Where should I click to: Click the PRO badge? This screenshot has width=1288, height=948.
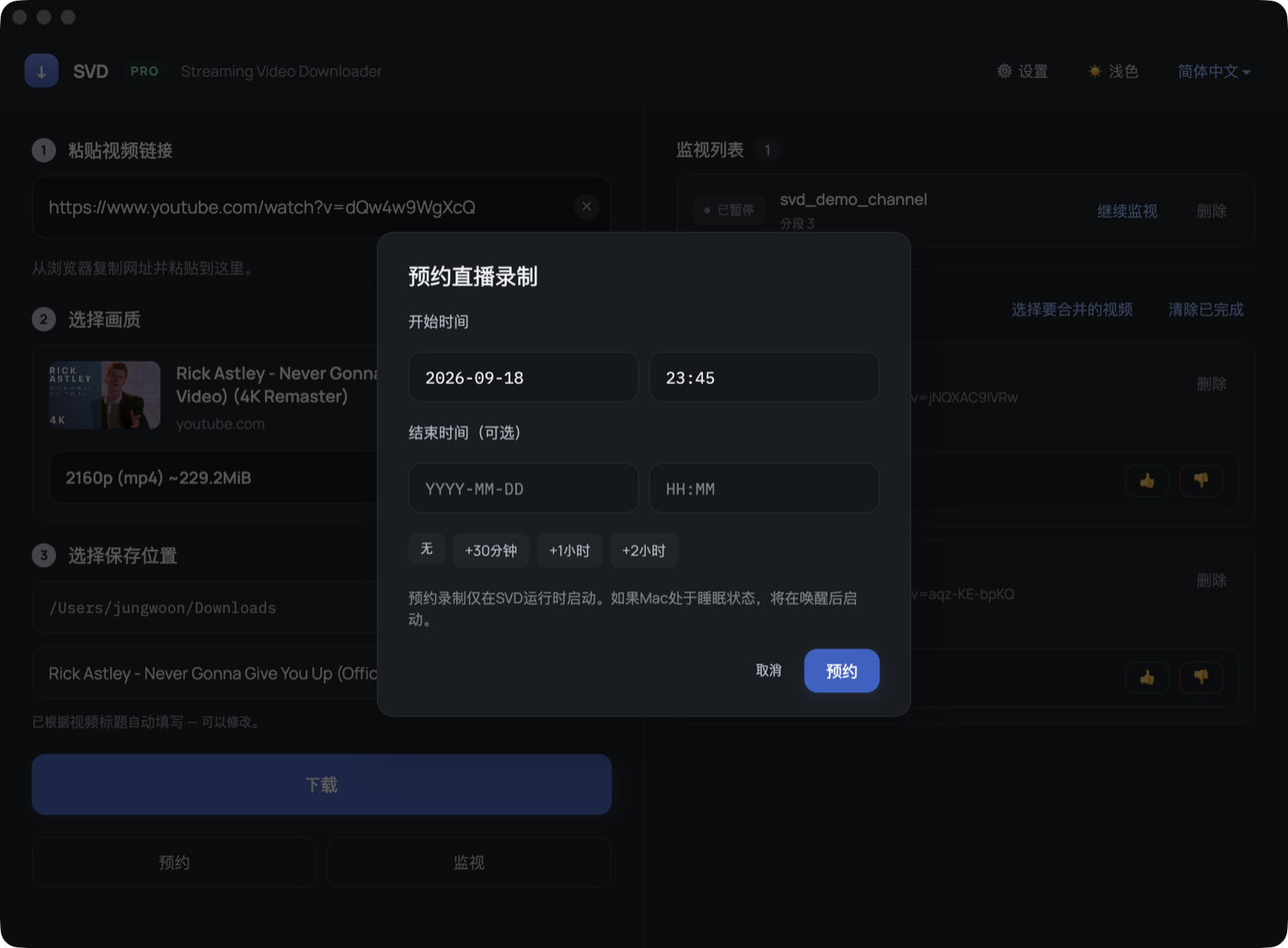click(x=144, y=71)
